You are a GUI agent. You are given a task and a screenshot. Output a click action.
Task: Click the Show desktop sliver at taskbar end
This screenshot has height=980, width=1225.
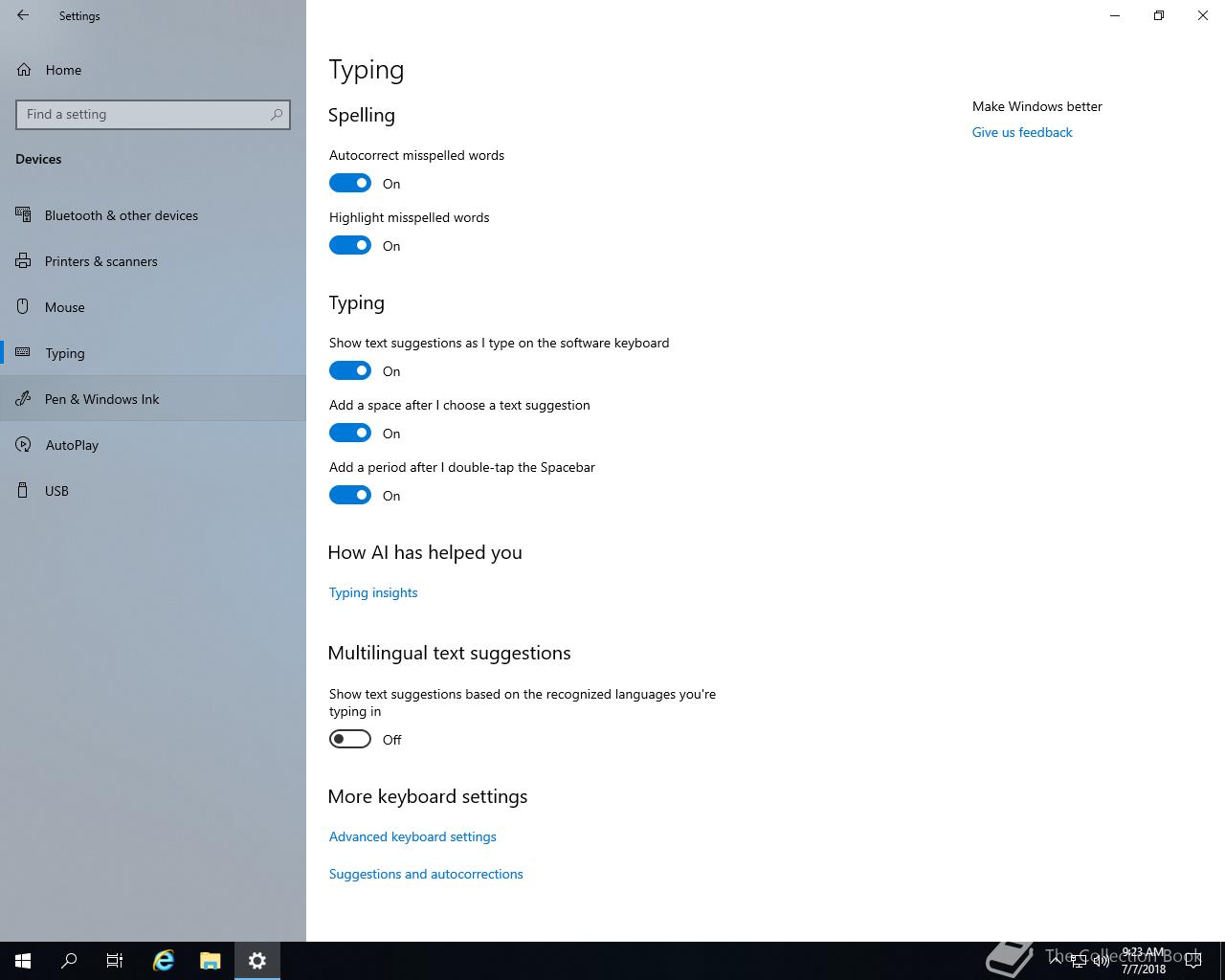coord(1221,961)
